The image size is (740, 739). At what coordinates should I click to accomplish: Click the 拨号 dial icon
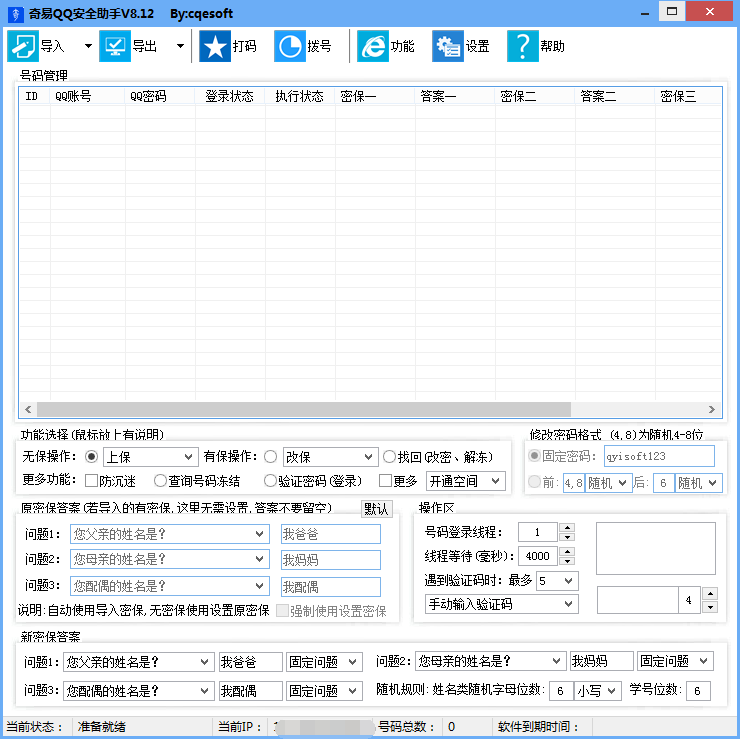point(290,46)
